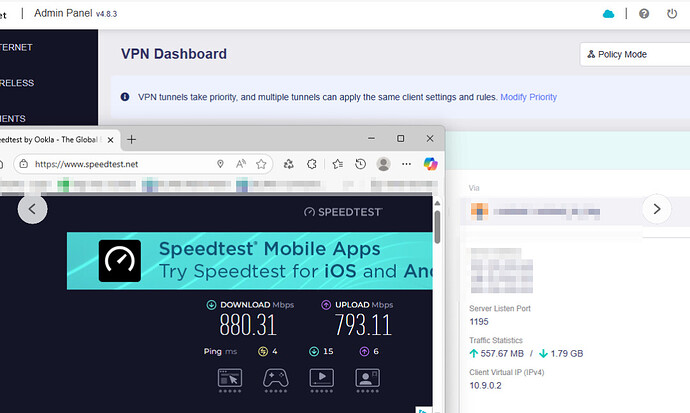Click the next arrow on VPN panel
Screen dimensions: 690x413
point(656,209)
